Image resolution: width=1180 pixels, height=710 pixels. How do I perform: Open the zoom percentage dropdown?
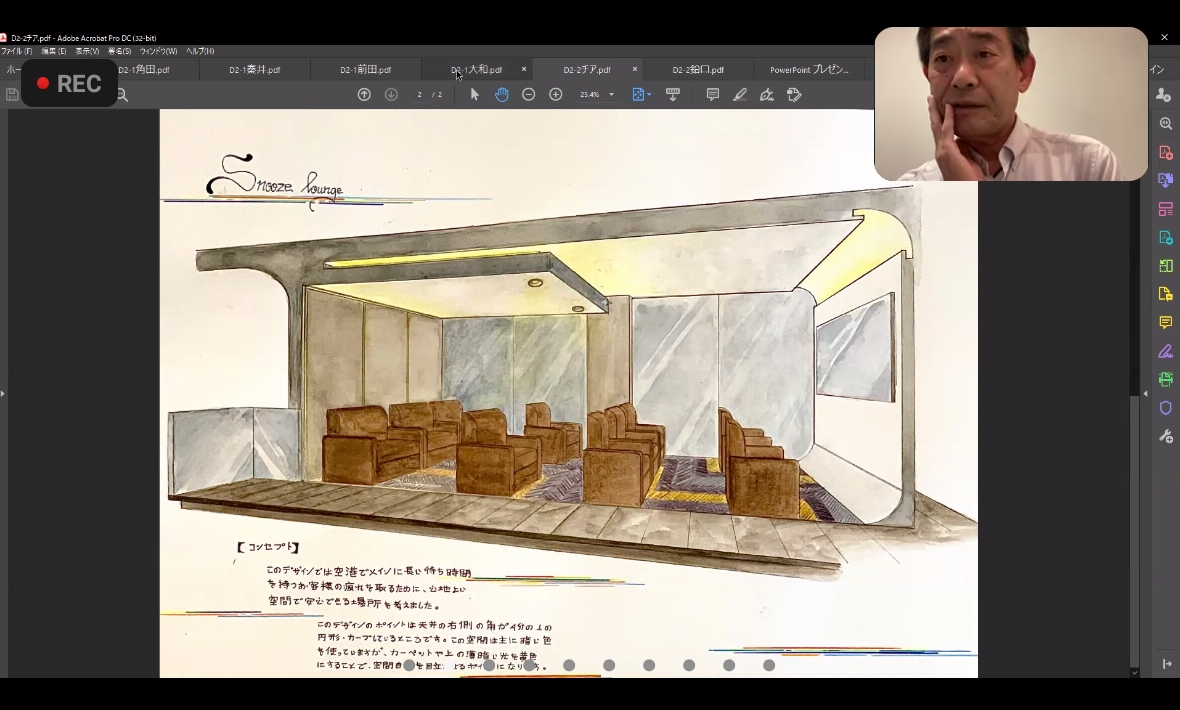pos(611,95)
